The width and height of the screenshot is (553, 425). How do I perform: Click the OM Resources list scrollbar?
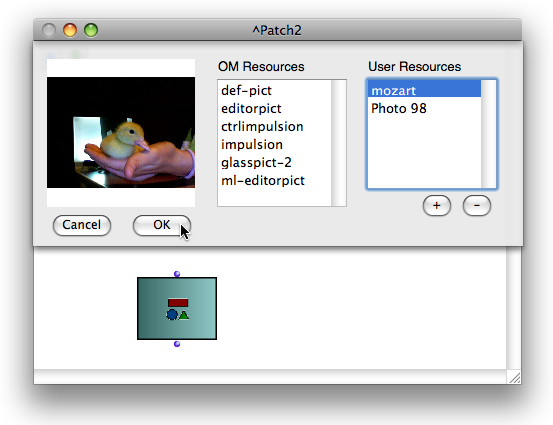(339, 143)
